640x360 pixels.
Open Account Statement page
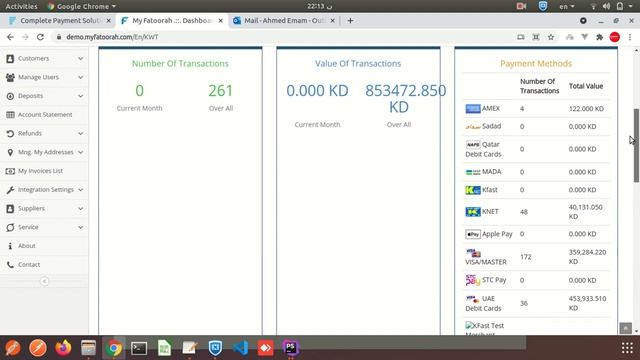(x=44, y=115)
